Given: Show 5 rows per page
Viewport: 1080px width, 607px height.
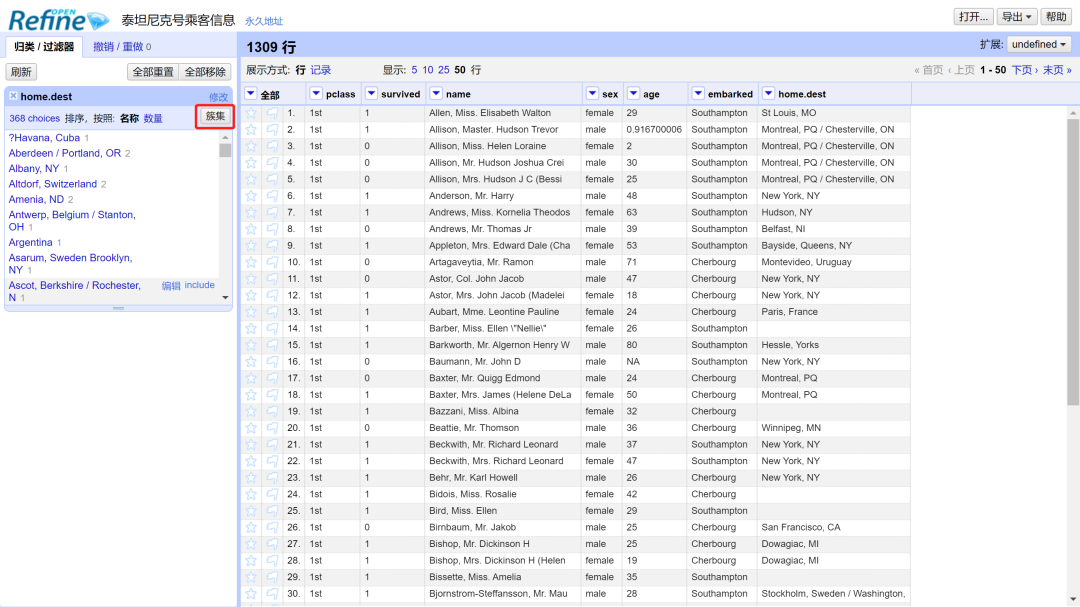Looking at the screenshot, I should 414,70.
